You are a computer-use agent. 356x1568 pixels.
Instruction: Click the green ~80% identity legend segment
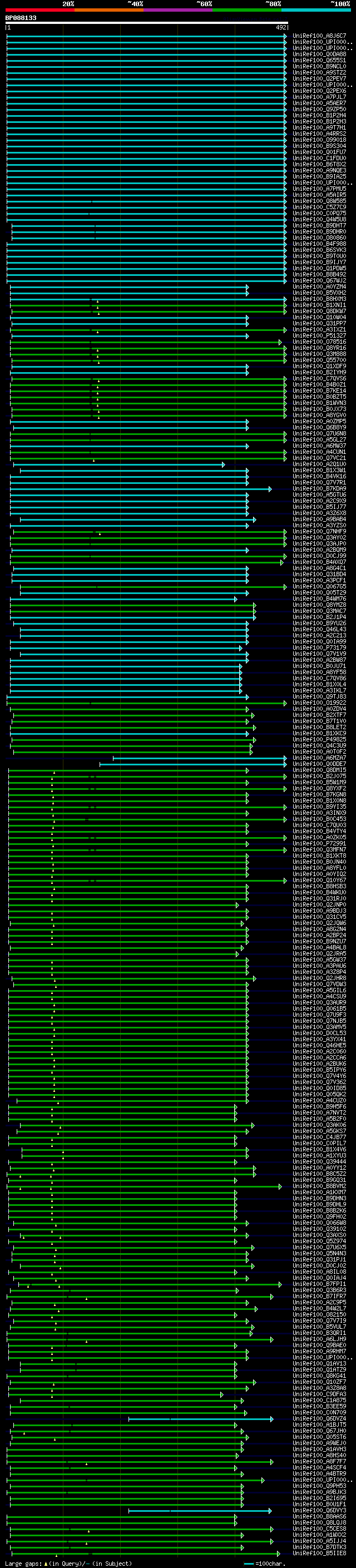point(247,11)
